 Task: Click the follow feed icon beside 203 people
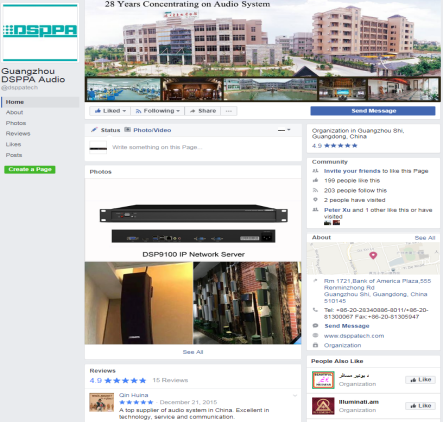[315, 190]
